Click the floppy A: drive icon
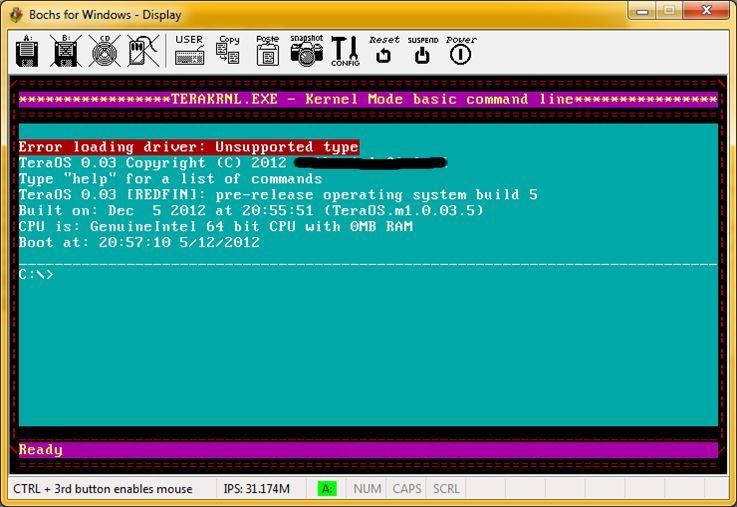 [x=27, y=51]
